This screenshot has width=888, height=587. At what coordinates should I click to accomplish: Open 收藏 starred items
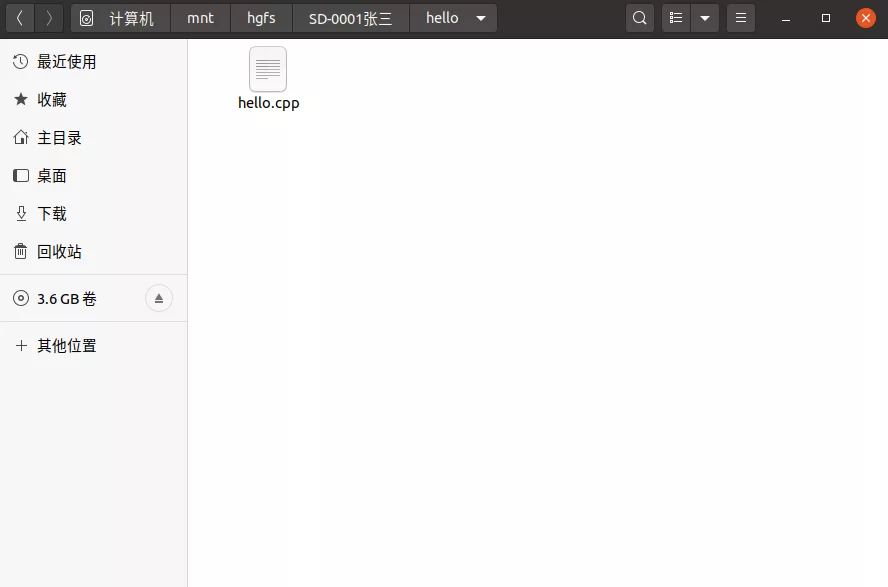tap(93, 100)
